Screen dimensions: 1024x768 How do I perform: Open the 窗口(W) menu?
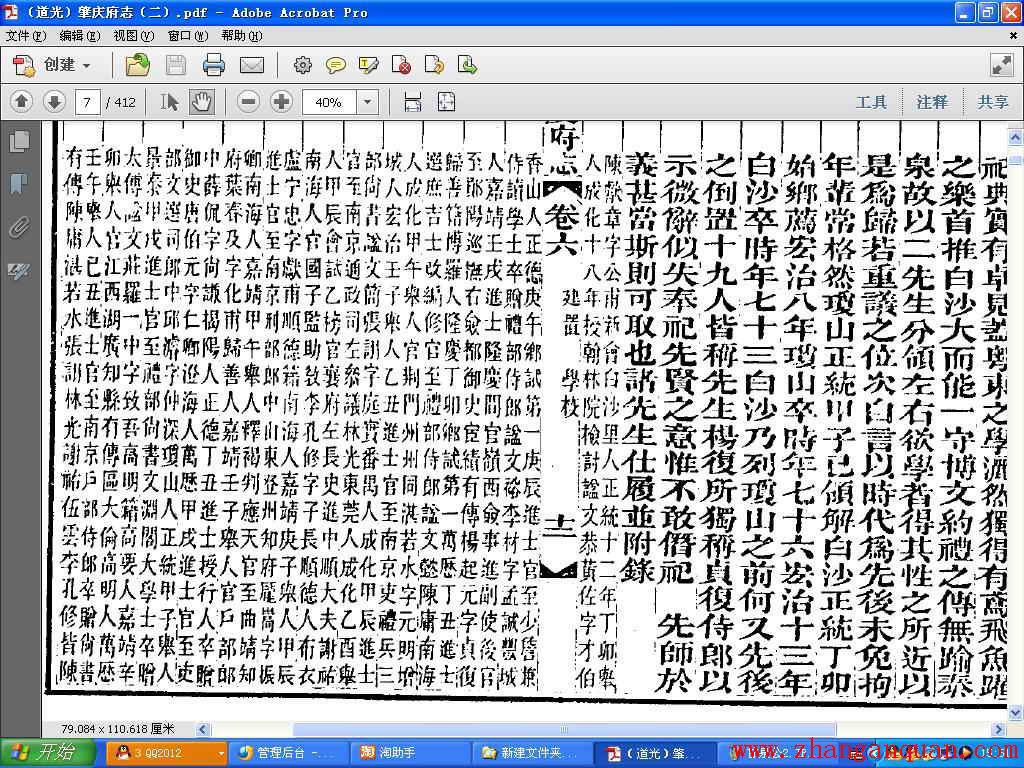pyautogui.click(x=188, y=36)
